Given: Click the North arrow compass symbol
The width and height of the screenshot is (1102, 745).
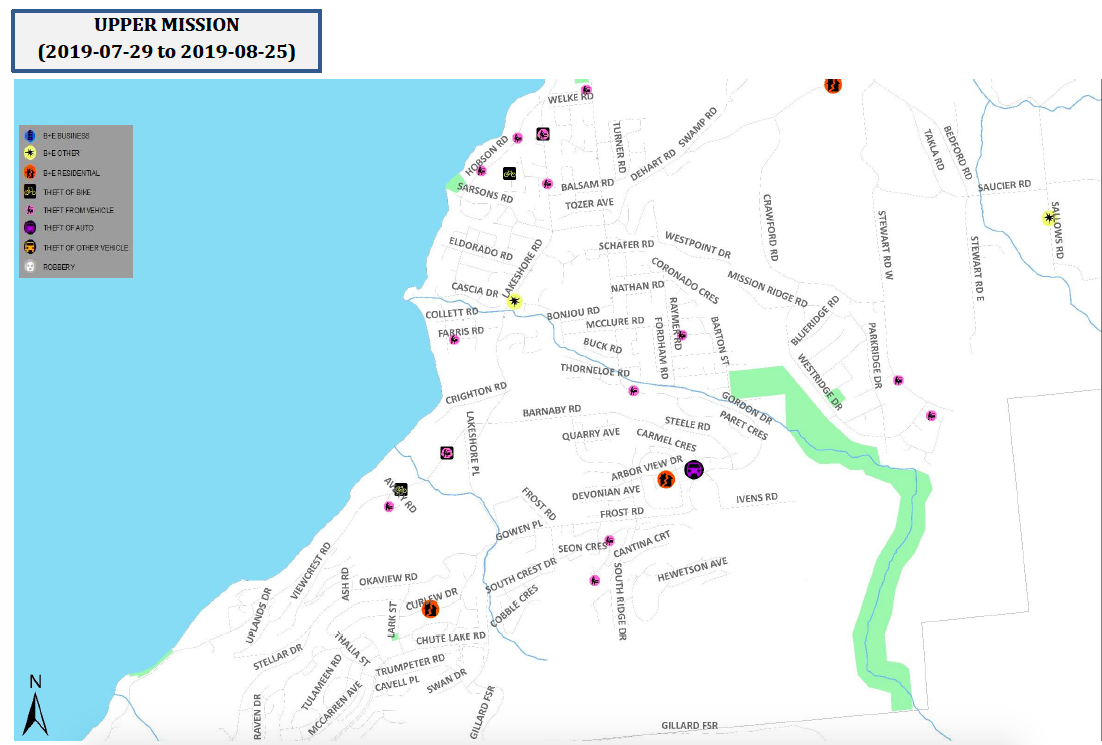Looking at the screenshot, I should click(x=35, y=706).
